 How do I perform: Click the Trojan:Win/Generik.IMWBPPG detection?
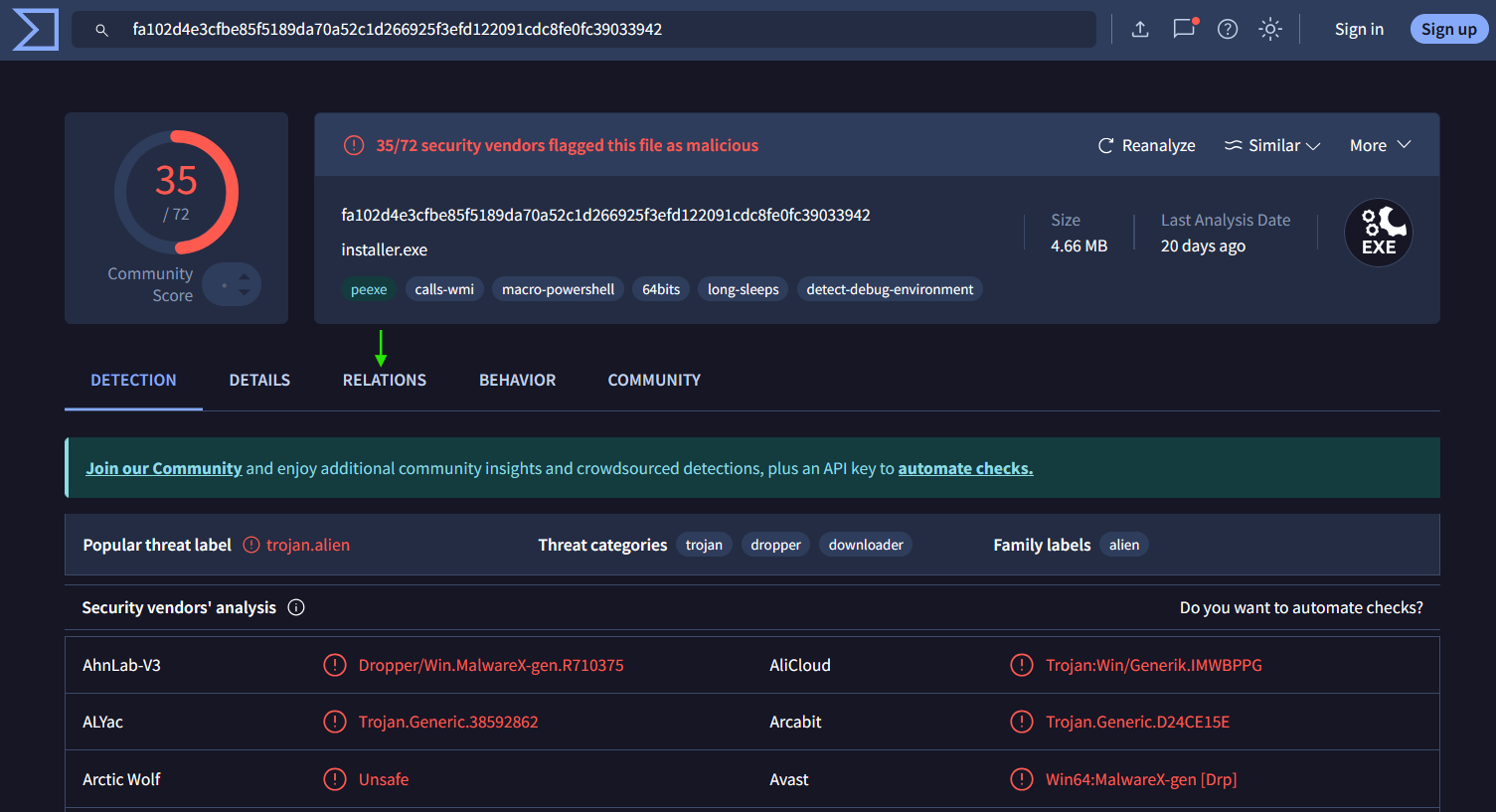[1154, 665]
